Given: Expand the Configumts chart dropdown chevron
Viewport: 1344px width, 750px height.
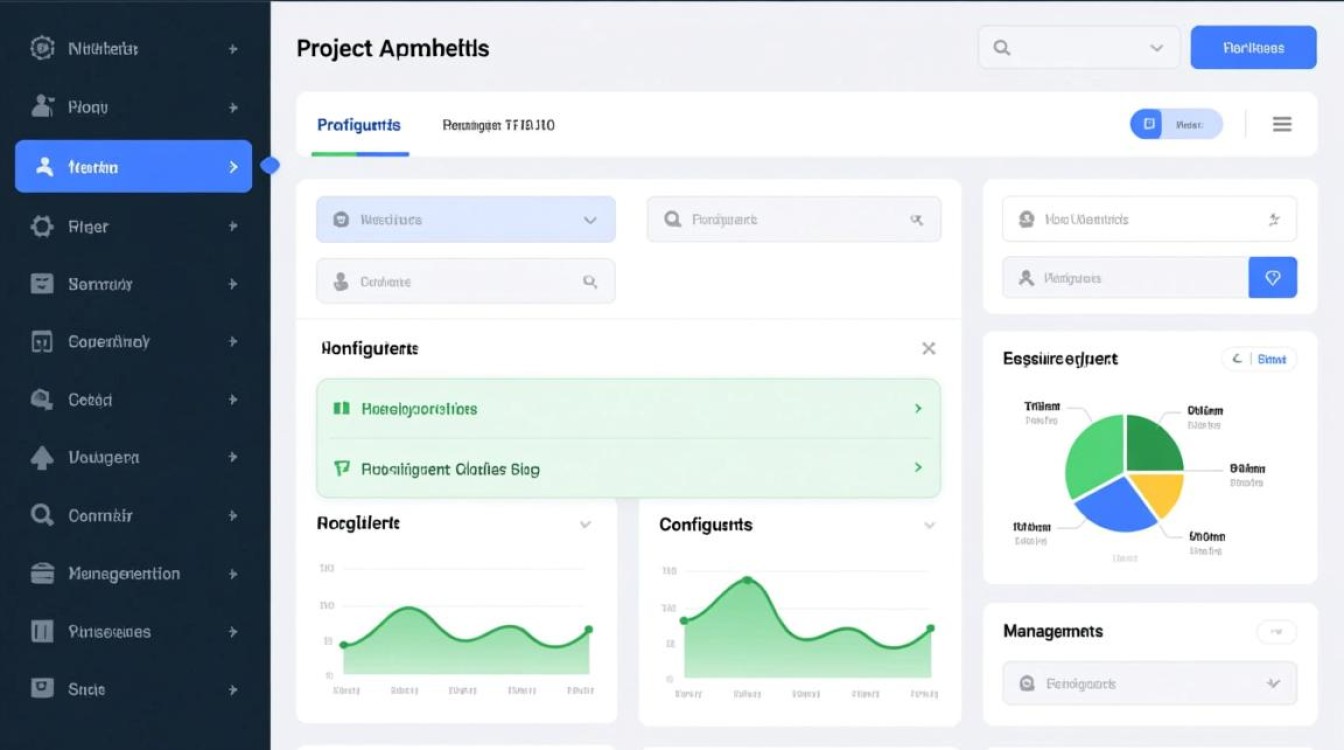Looking at the screenshot, I should 929,525.
